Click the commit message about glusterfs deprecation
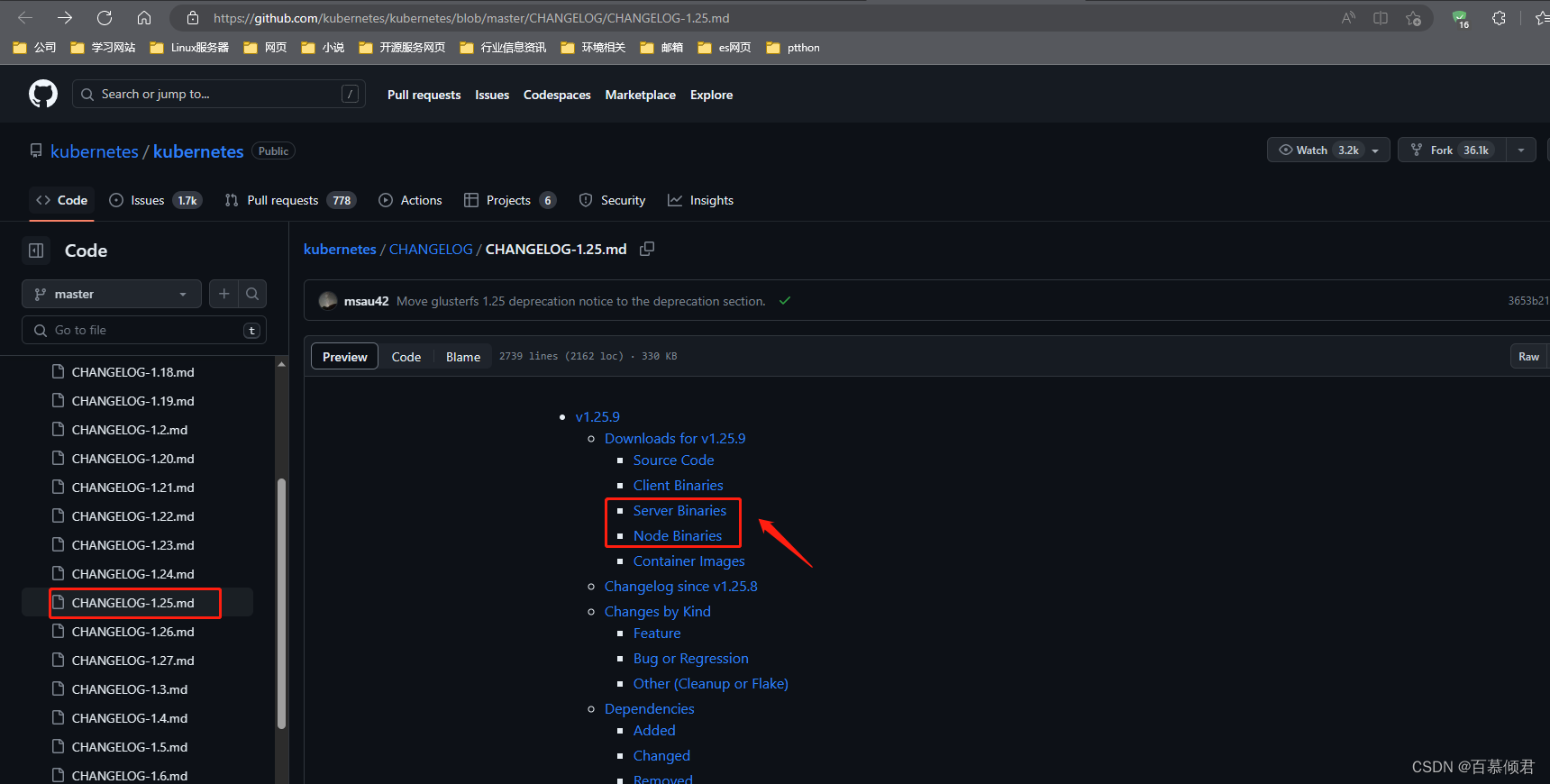Screen dimensions: 1550x784 tap(580, 301)
